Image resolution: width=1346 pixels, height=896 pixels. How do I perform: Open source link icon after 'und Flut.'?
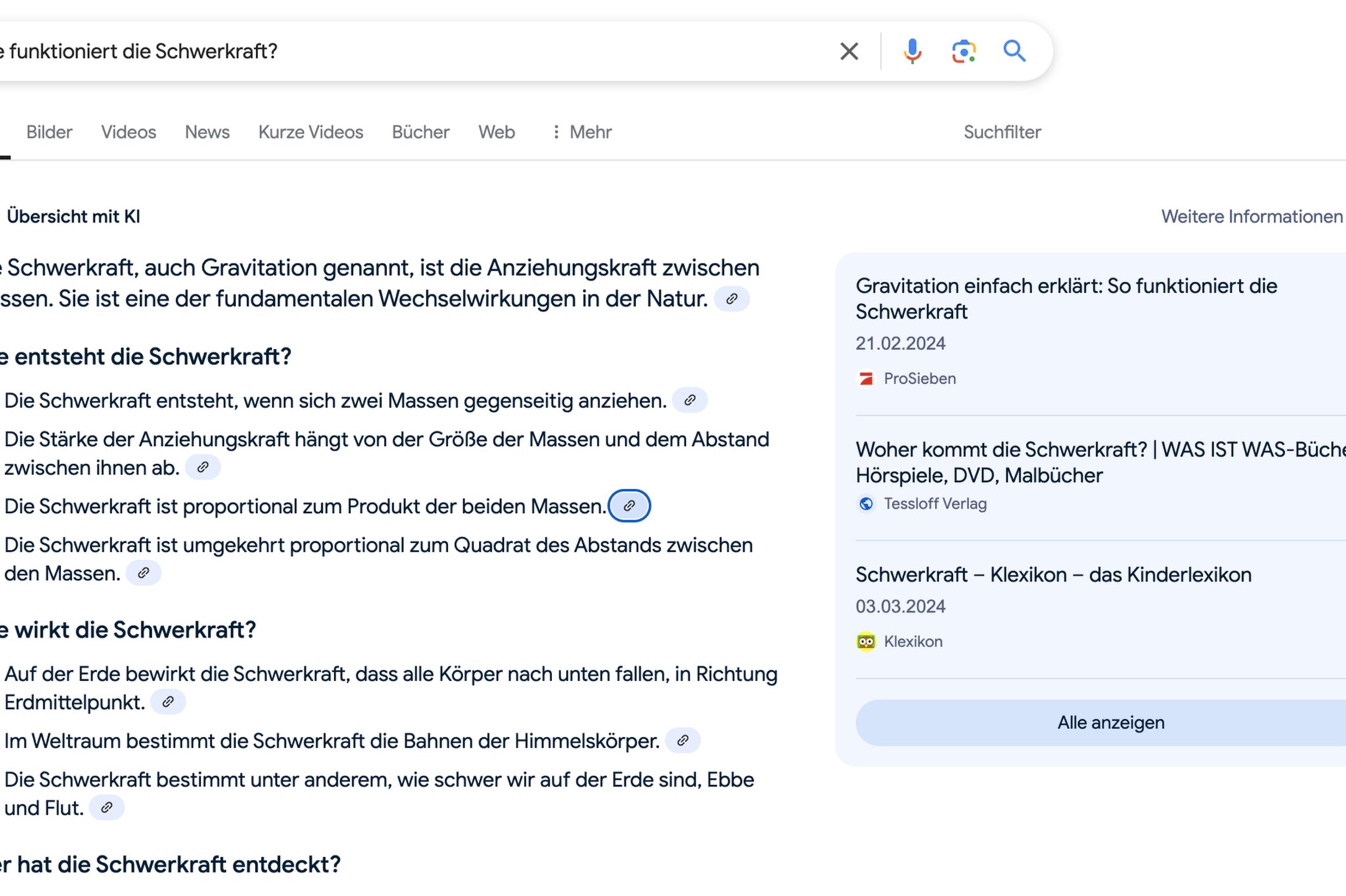(106, 807)
